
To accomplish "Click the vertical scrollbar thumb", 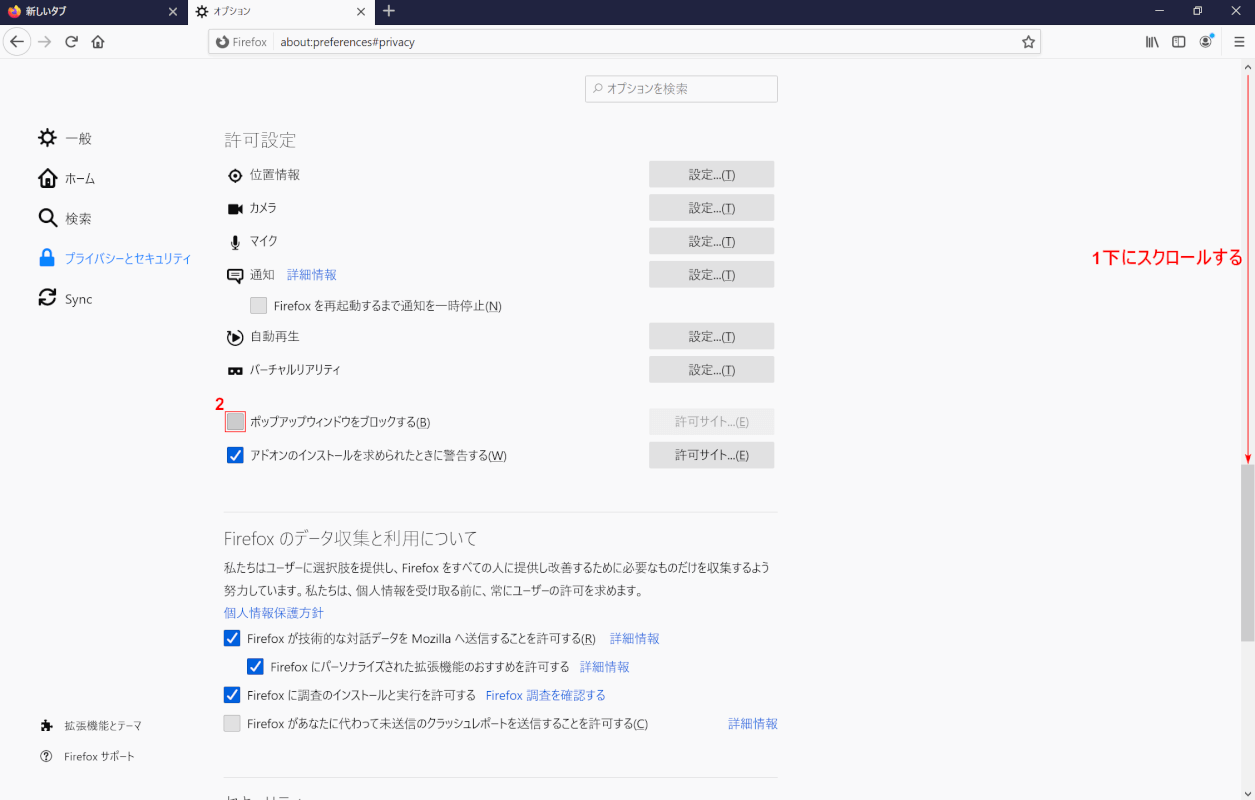I will tap(1247, 550).
